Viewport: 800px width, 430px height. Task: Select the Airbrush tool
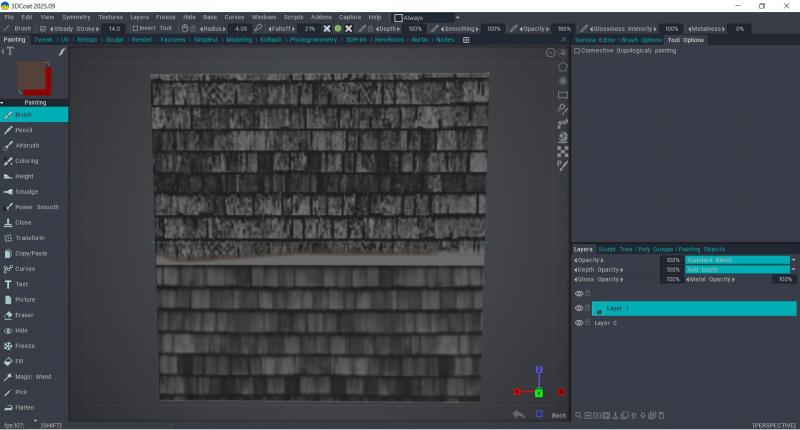pos(27,145)
